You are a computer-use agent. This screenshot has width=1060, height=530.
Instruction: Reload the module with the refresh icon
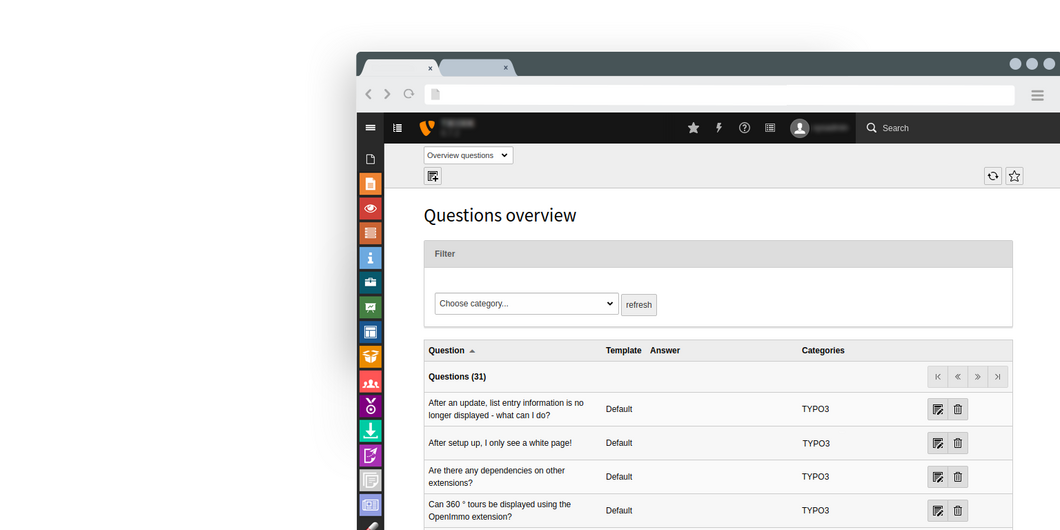tap(992, 176)
